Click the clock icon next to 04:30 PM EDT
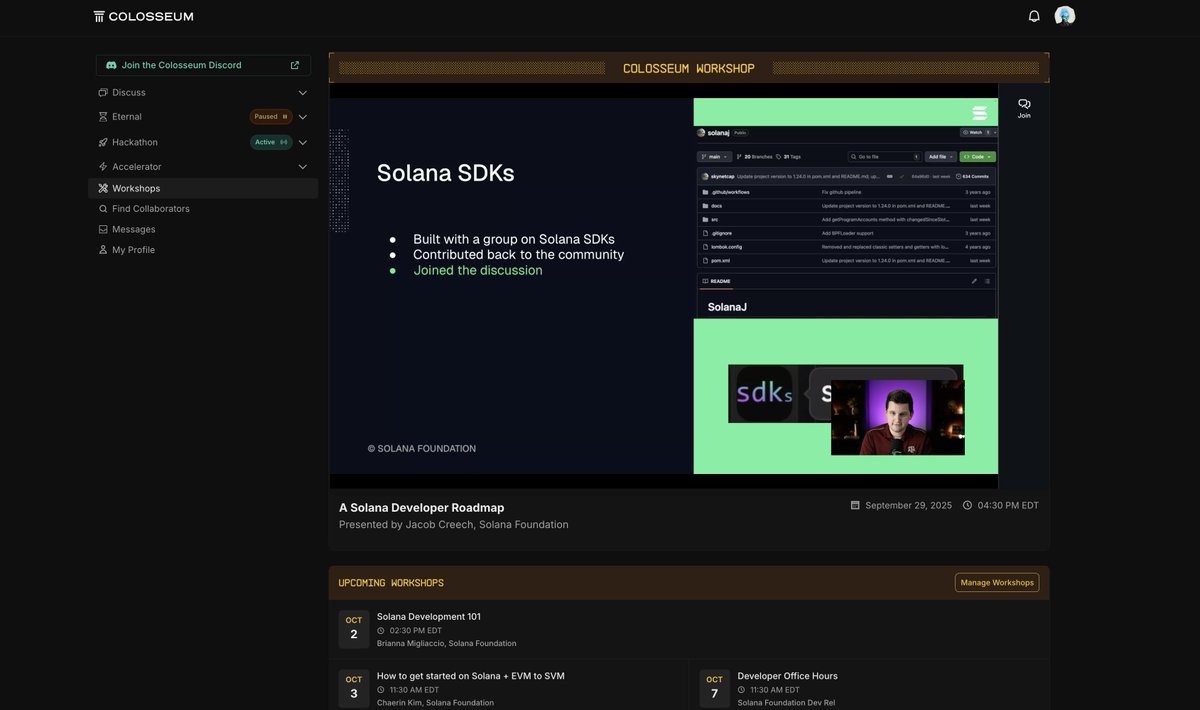Viewport: 1200px width, 710px height. pyautogui.click(x=967, y=505)
